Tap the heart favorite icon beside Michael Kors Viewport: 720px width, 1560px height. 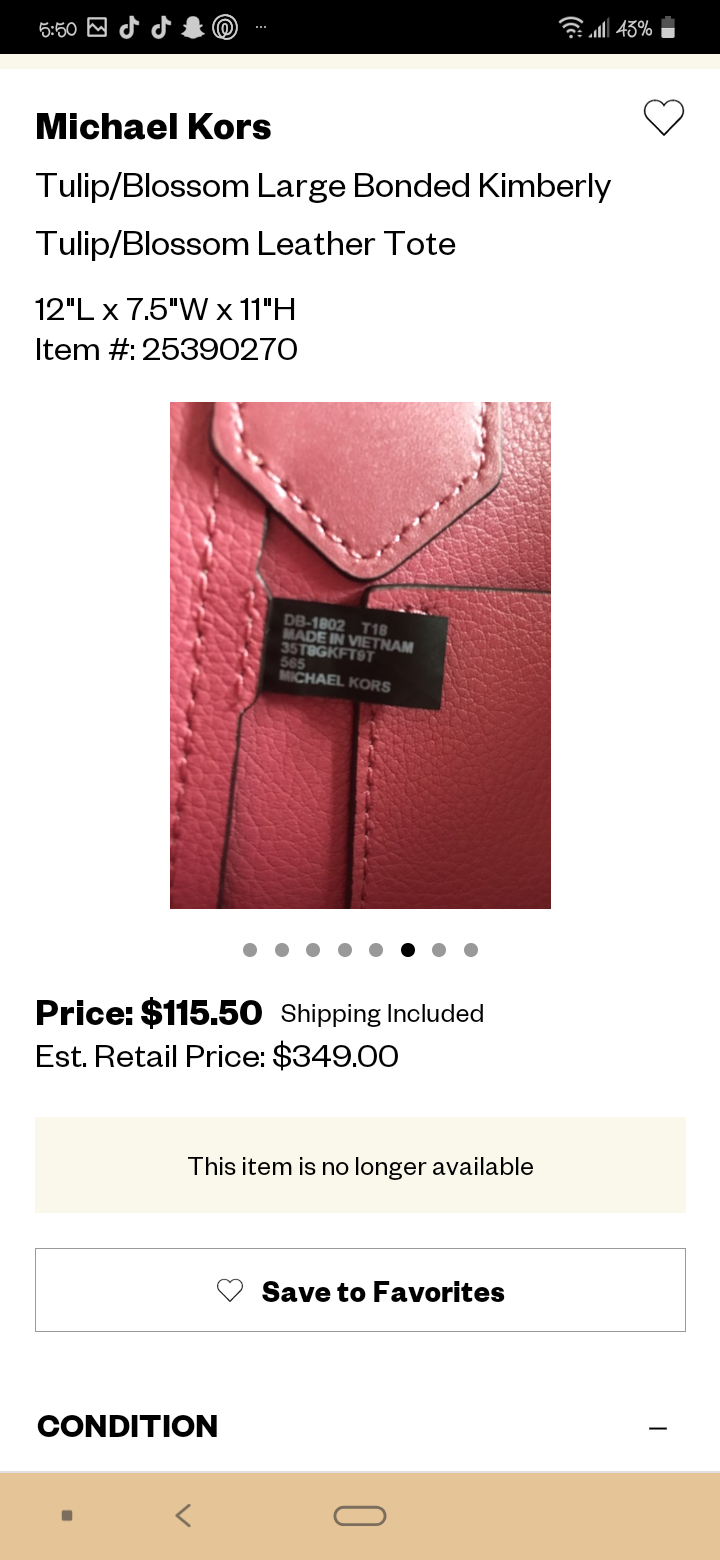(x=663, y=118)
